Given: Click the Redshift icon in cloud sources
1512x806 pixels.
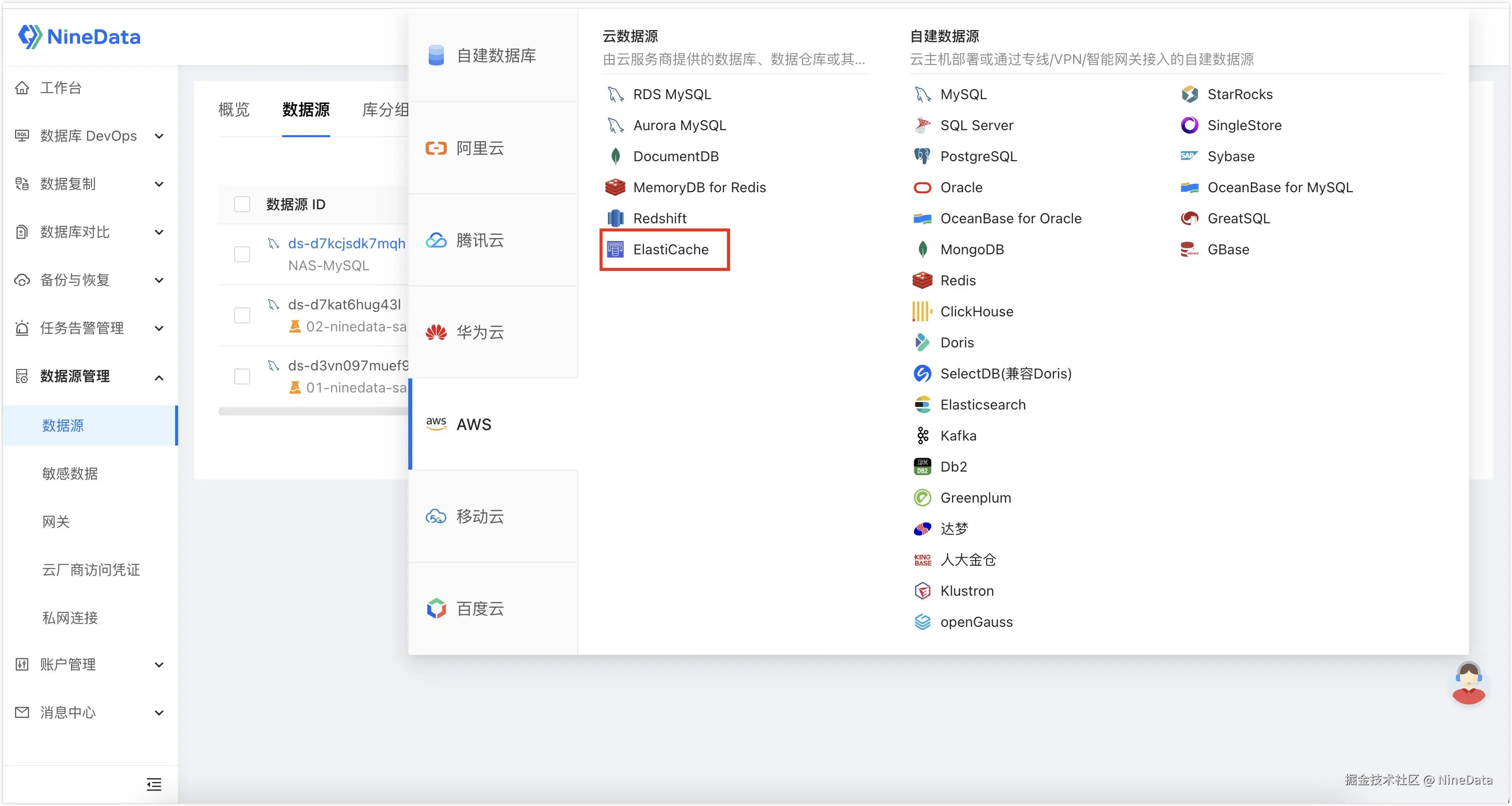Looking at the screenshot, I should pyautogui.click(x=615, y=219).
